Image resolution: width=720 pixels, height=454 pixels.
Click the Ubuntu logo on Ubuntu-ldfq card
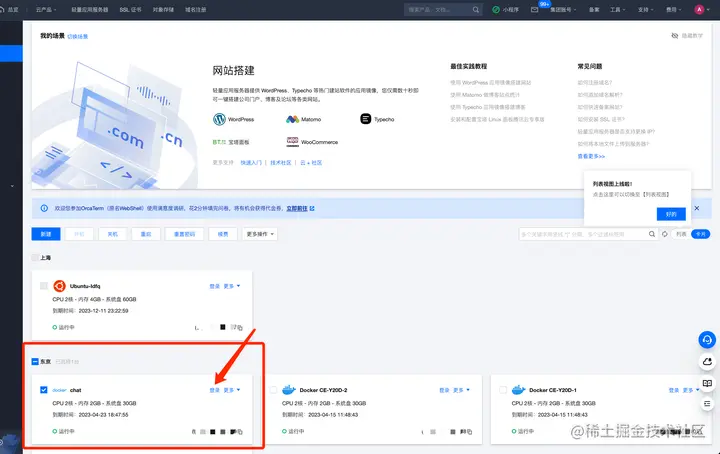tap(59, 286)
